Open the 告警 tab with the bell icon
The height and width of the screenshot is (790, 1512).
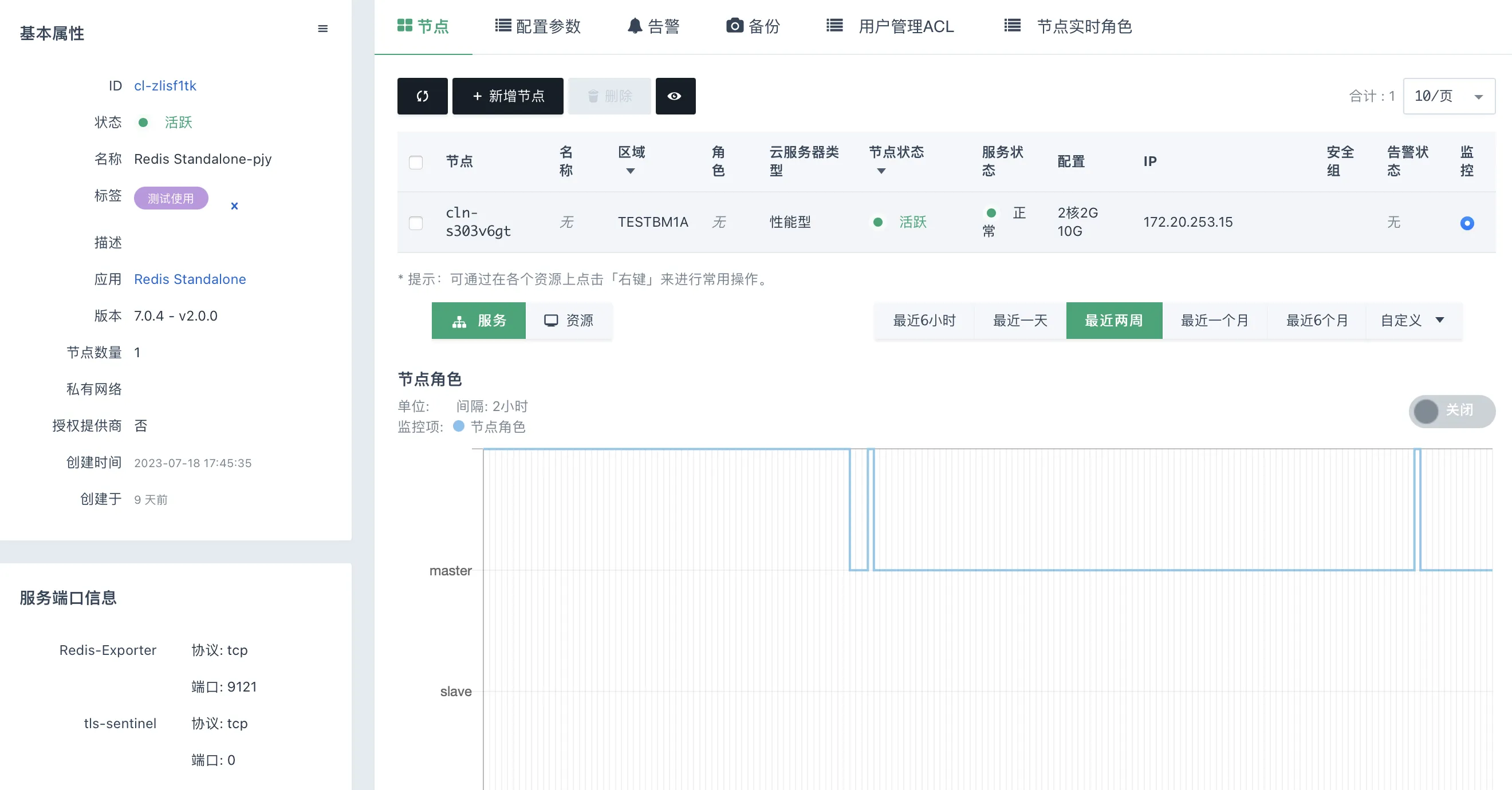pyautogui.click(x=653, y=26)
